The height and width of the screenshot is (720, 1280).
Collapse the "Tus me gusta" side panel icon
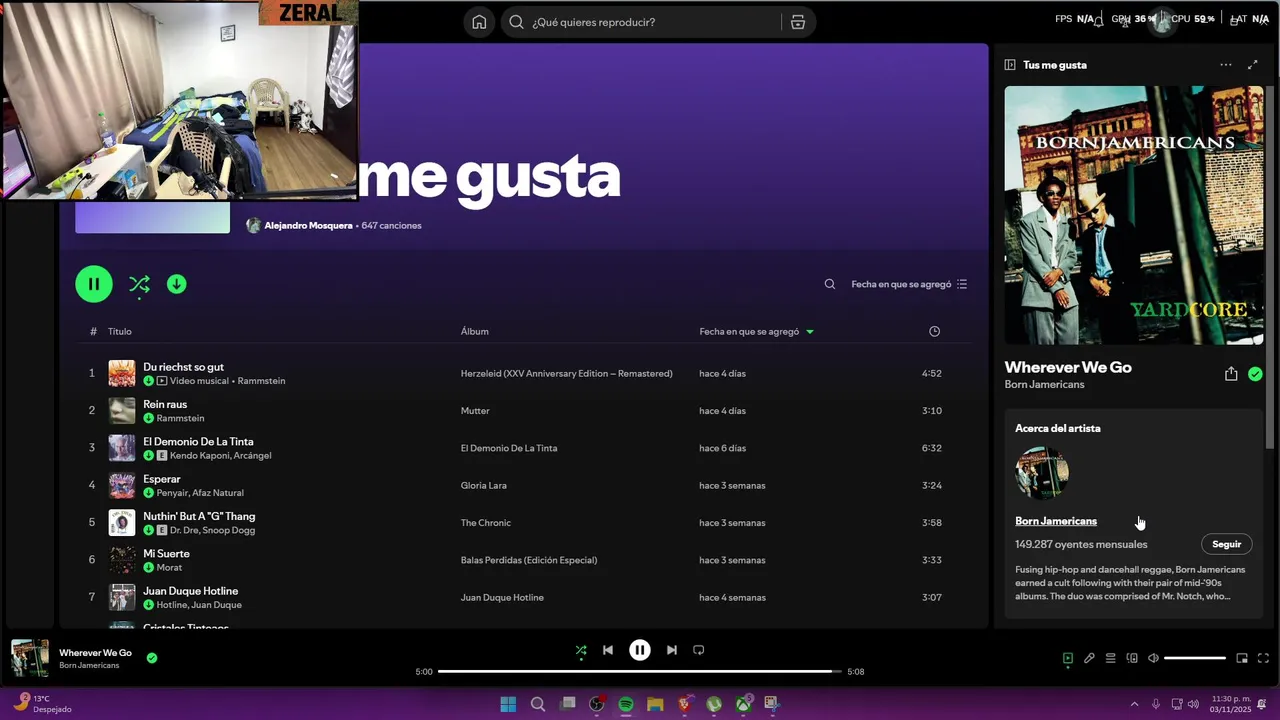pos(1010,65)
